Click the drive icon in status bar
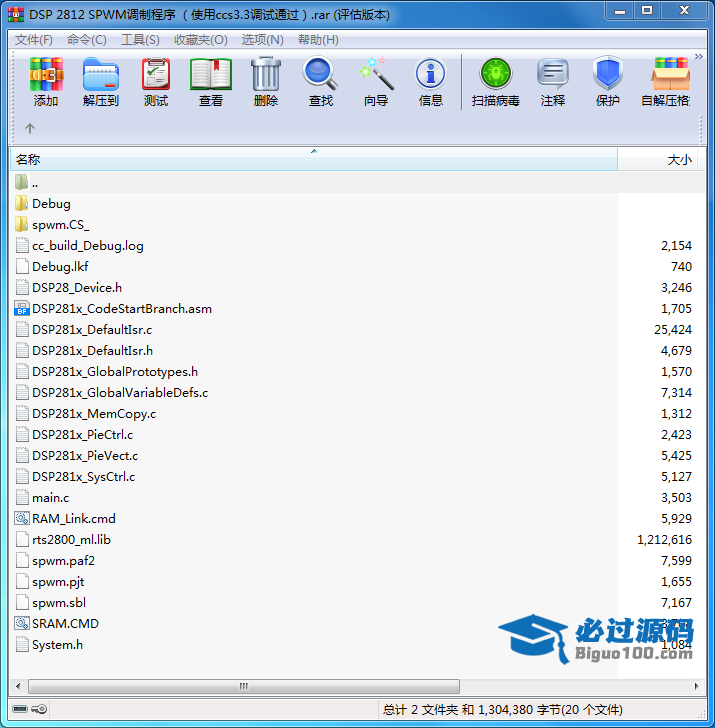The image size is (715, 728). click(x=20, y=709)
